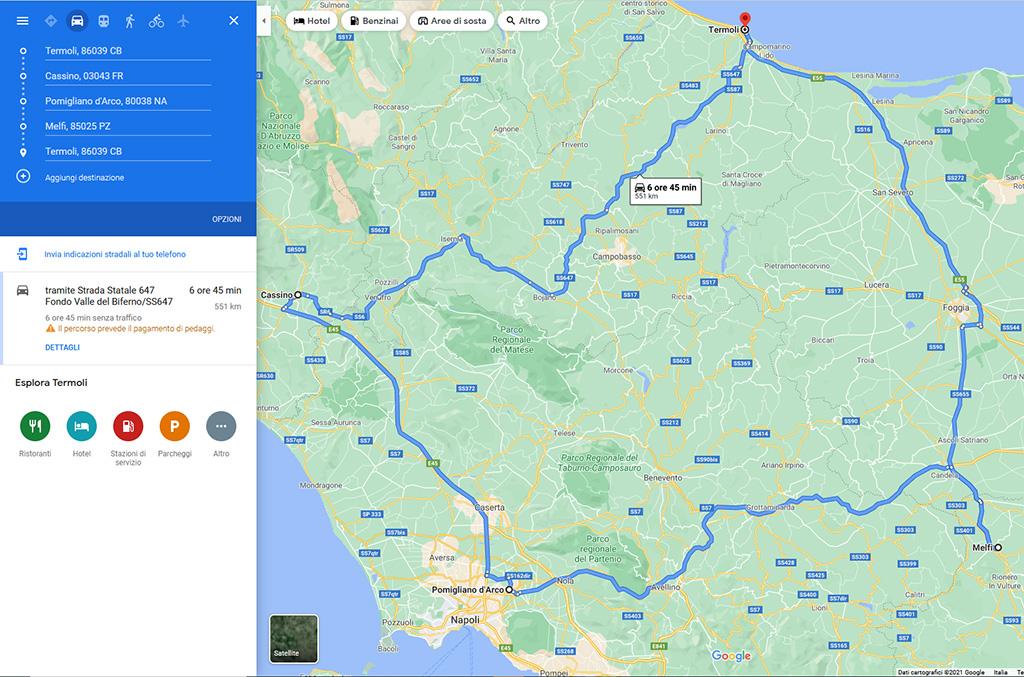1024x677 pixels.
Task: Filter map by Hotel chip
Action: 311,21
